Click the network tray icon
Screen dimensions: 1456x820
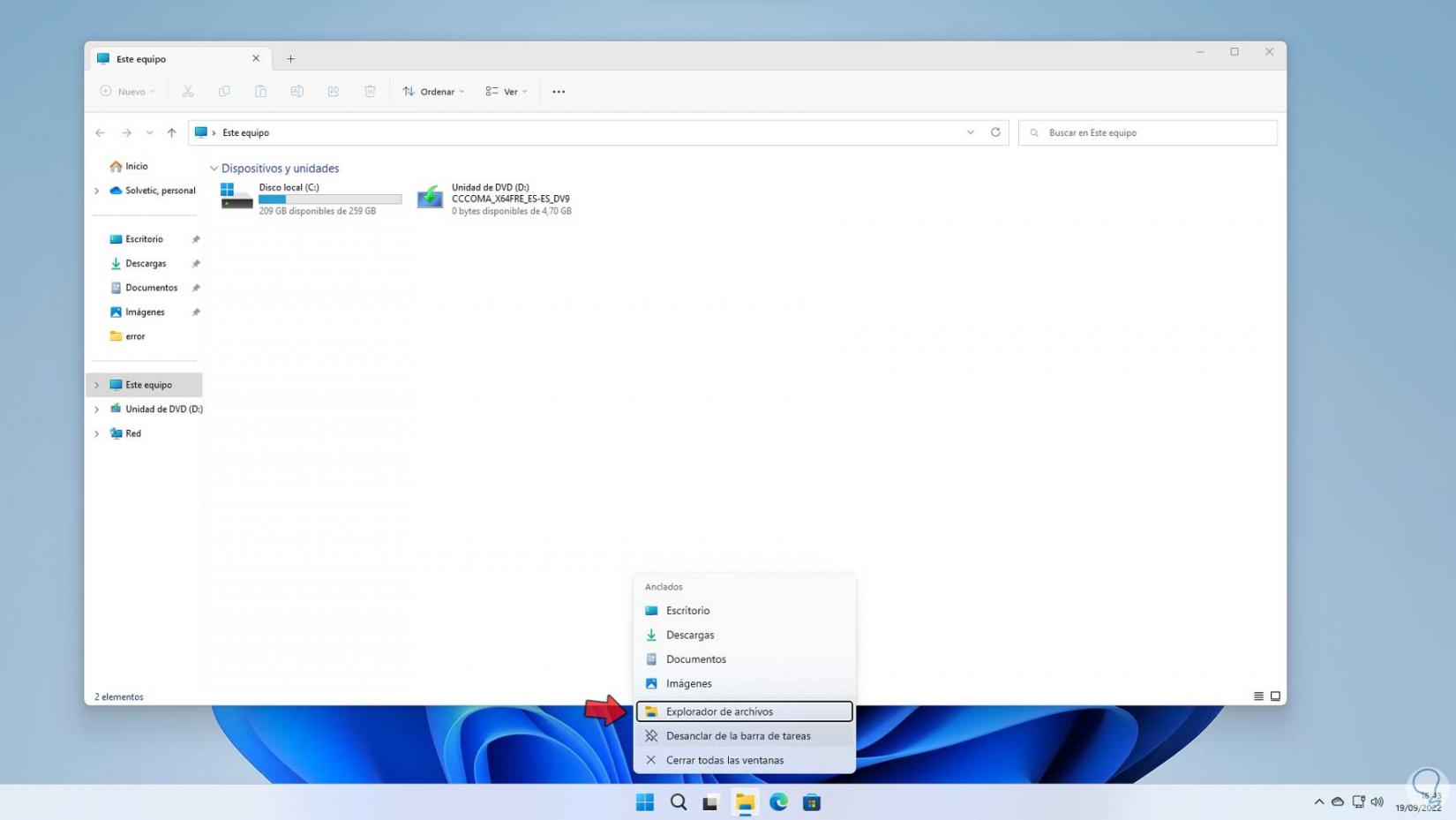(x=1358, y=802)
